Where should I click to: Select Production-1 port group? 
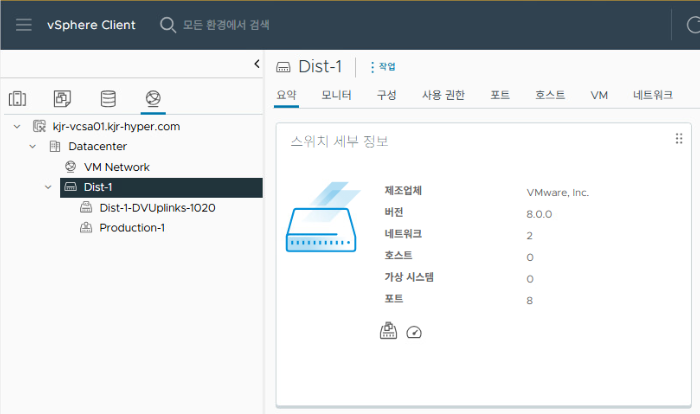pyautogui.click(x=132, y=228)
